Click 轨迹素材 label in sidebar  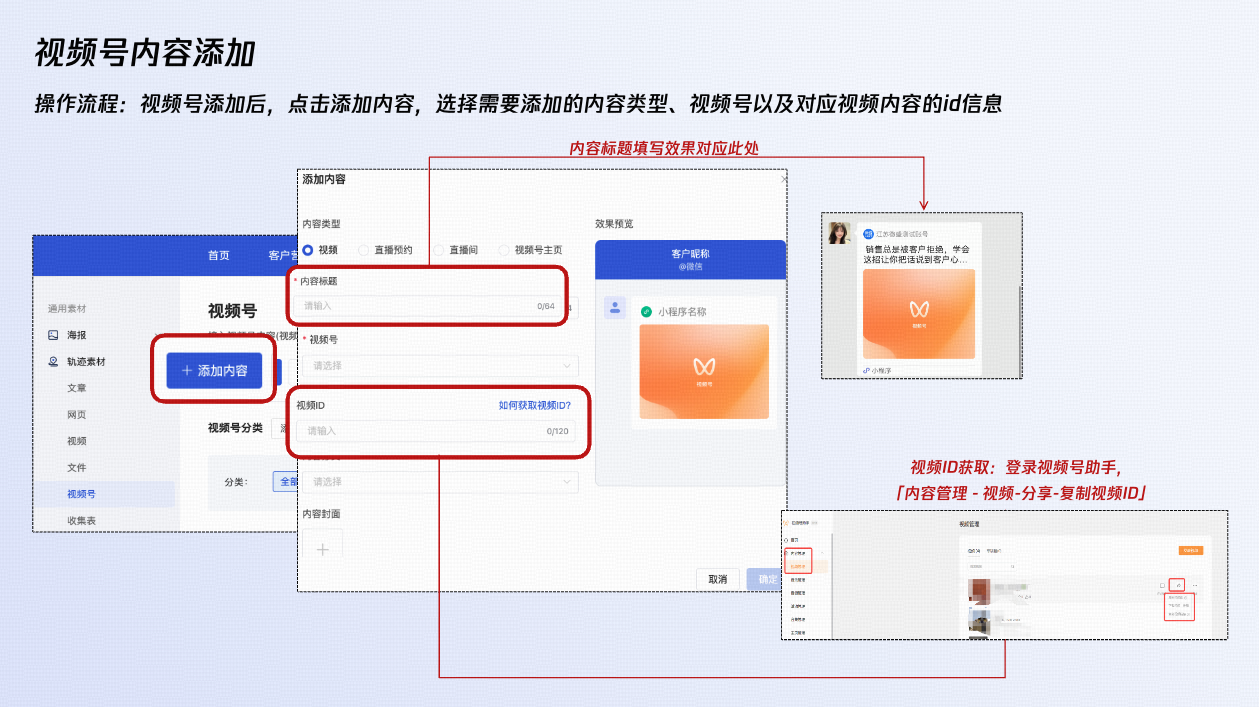[86, 361]
